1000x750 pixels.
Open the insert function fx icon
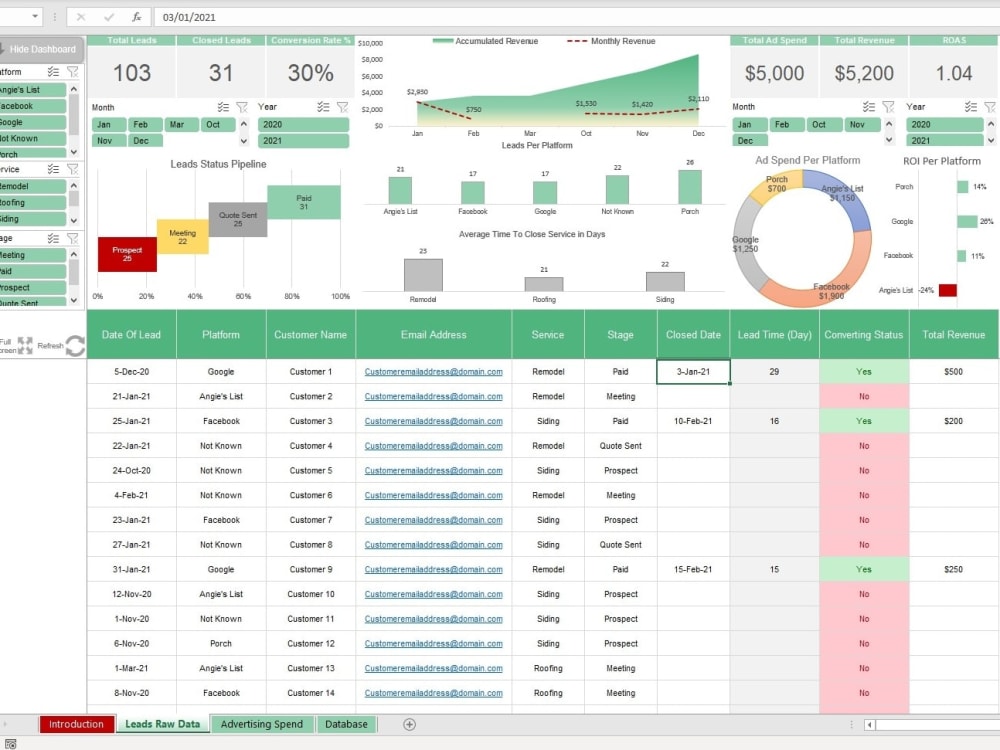(136, 17)
